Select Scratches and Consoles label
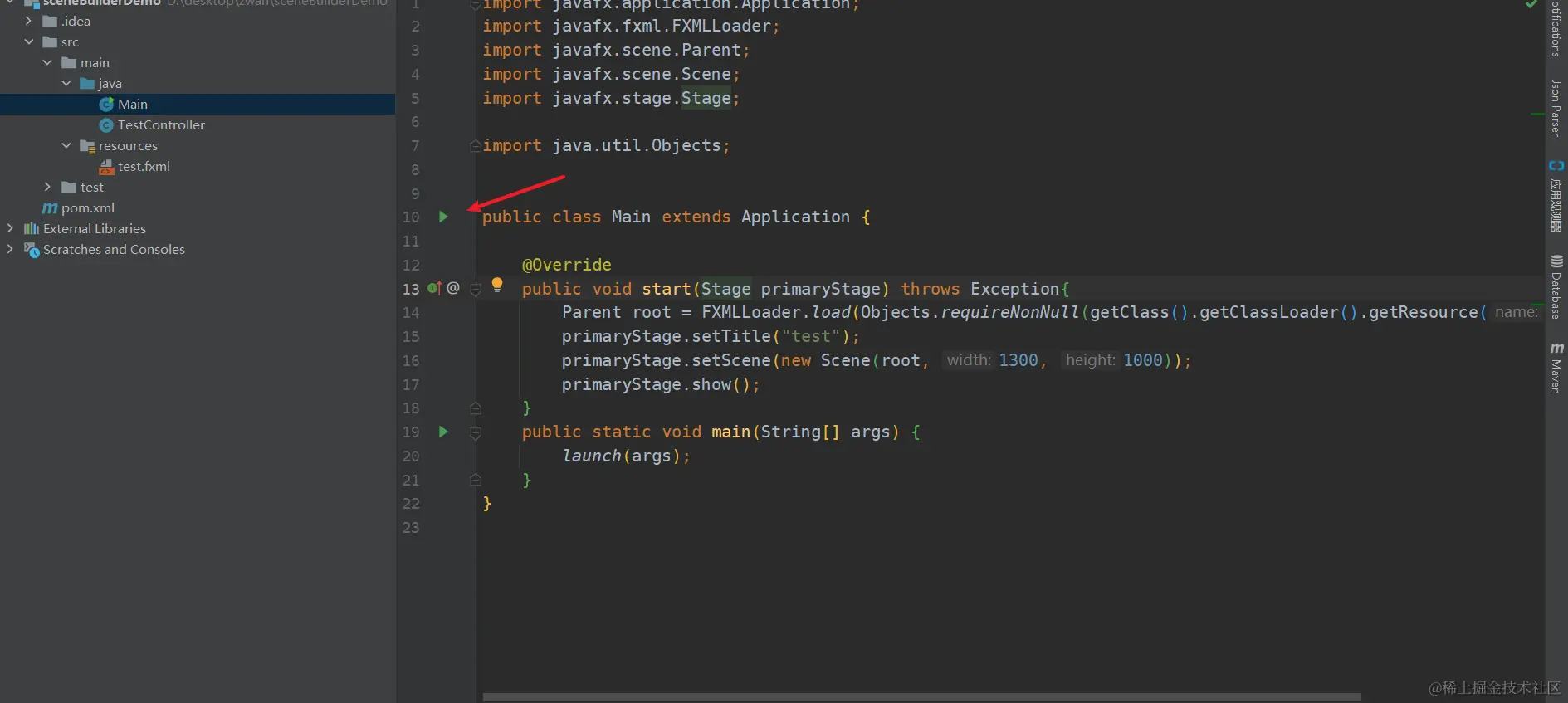Image resolution: width=1568 pixels, height=703 pixels. [x=114, y=249]
